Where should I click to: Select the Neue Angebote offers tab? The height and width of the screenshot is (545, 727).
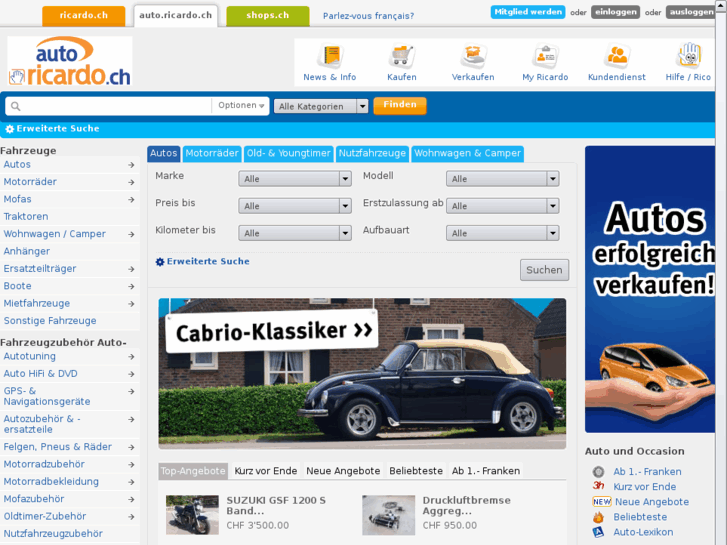[343, 471]
